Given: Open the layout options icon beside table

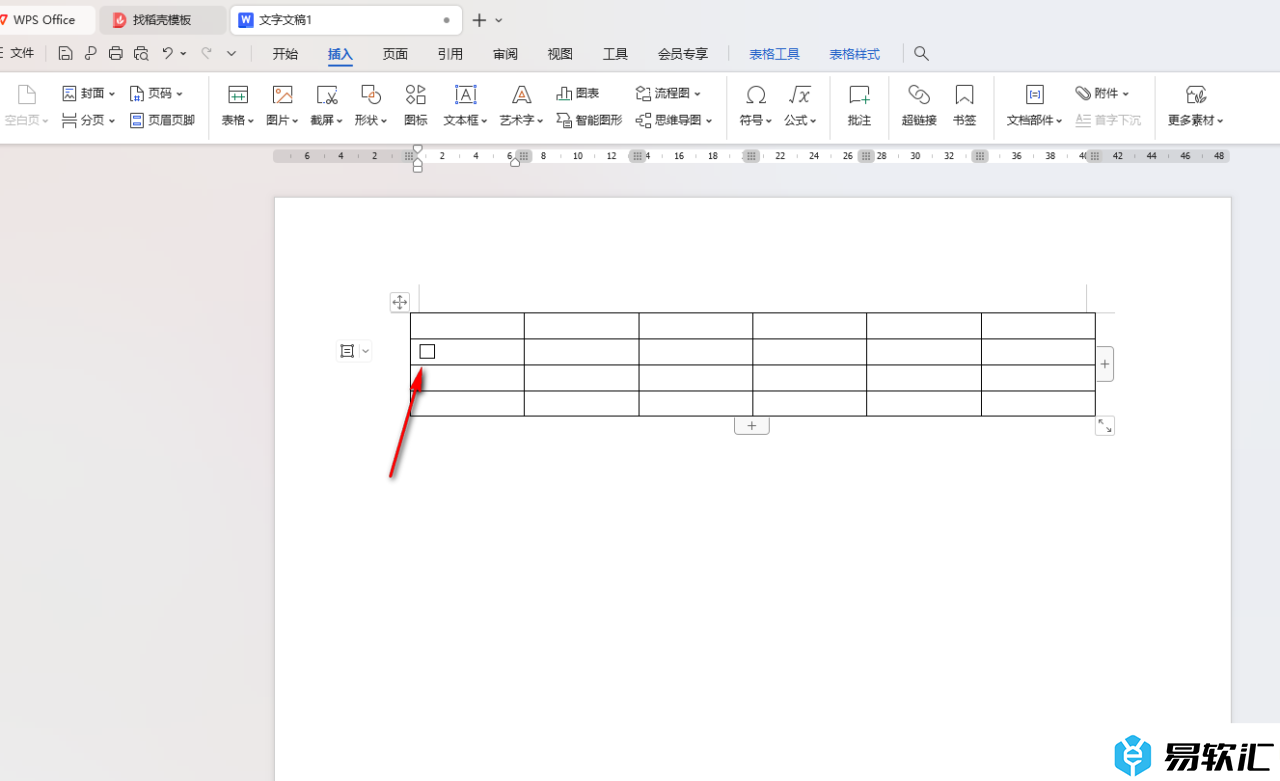Looking at the screenshot, I should click(347, 351).
